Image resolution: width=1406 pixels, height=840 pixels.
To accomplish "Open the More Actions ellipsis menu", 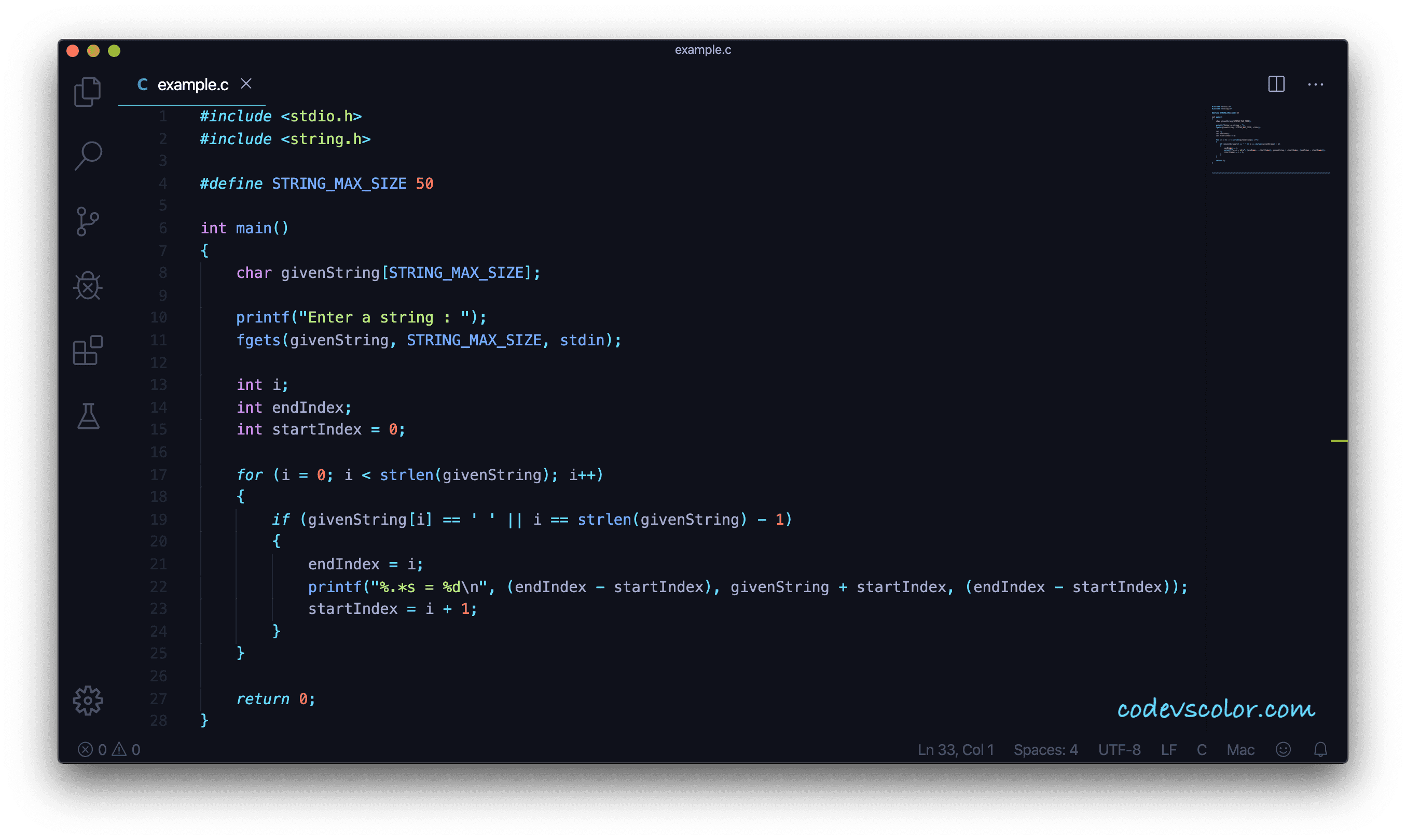I will pyautogui.click(x=1315, y=85).
